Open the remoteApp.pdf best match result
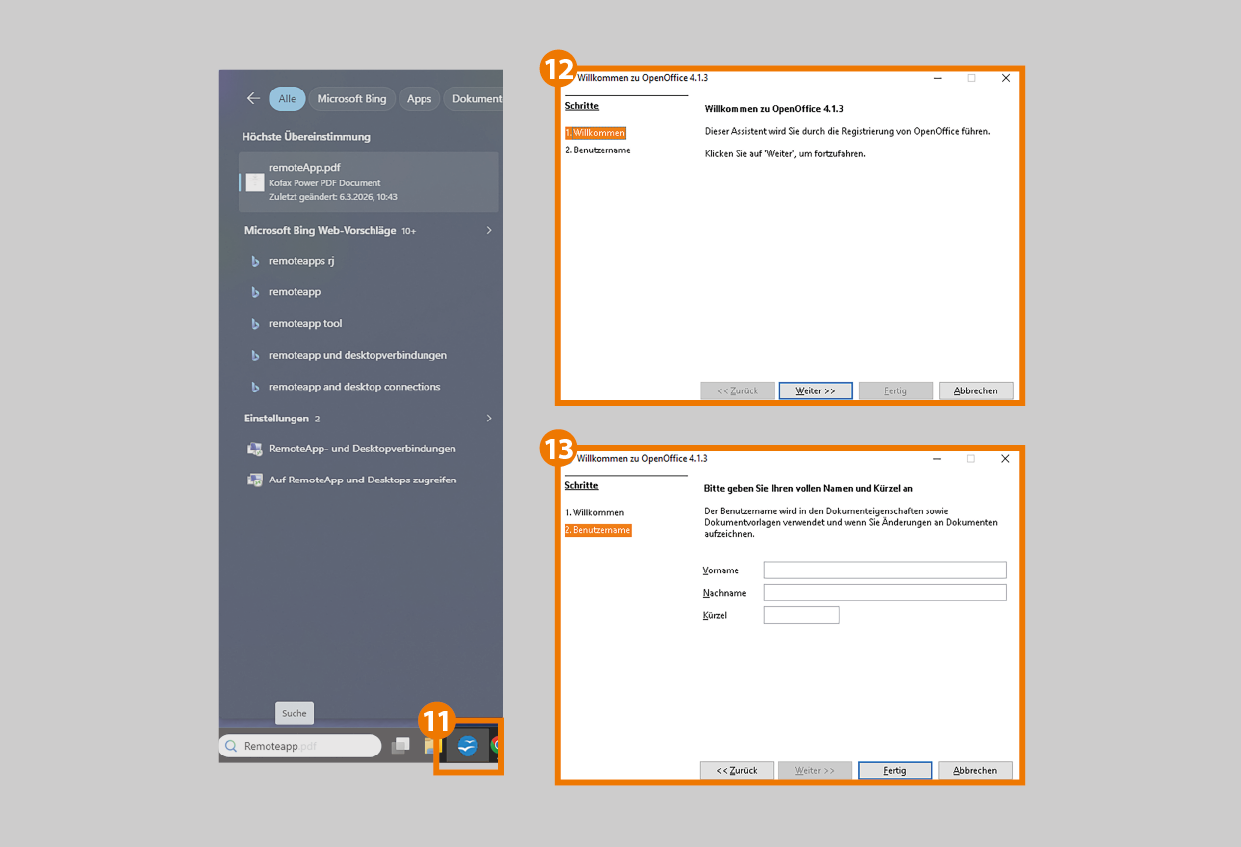This screenshot has height=847, width=1241. pos(369,182)
